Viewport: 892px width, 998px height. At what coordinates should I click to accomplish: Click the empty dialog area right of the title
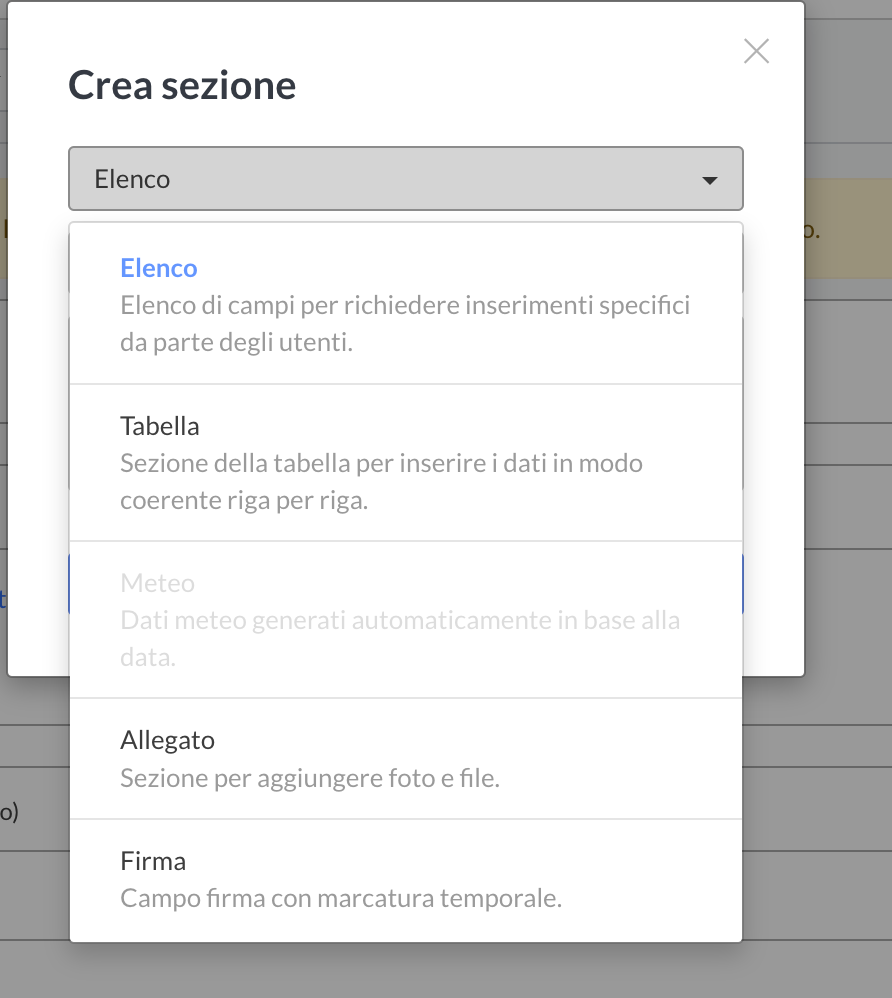tap(500, 85)
